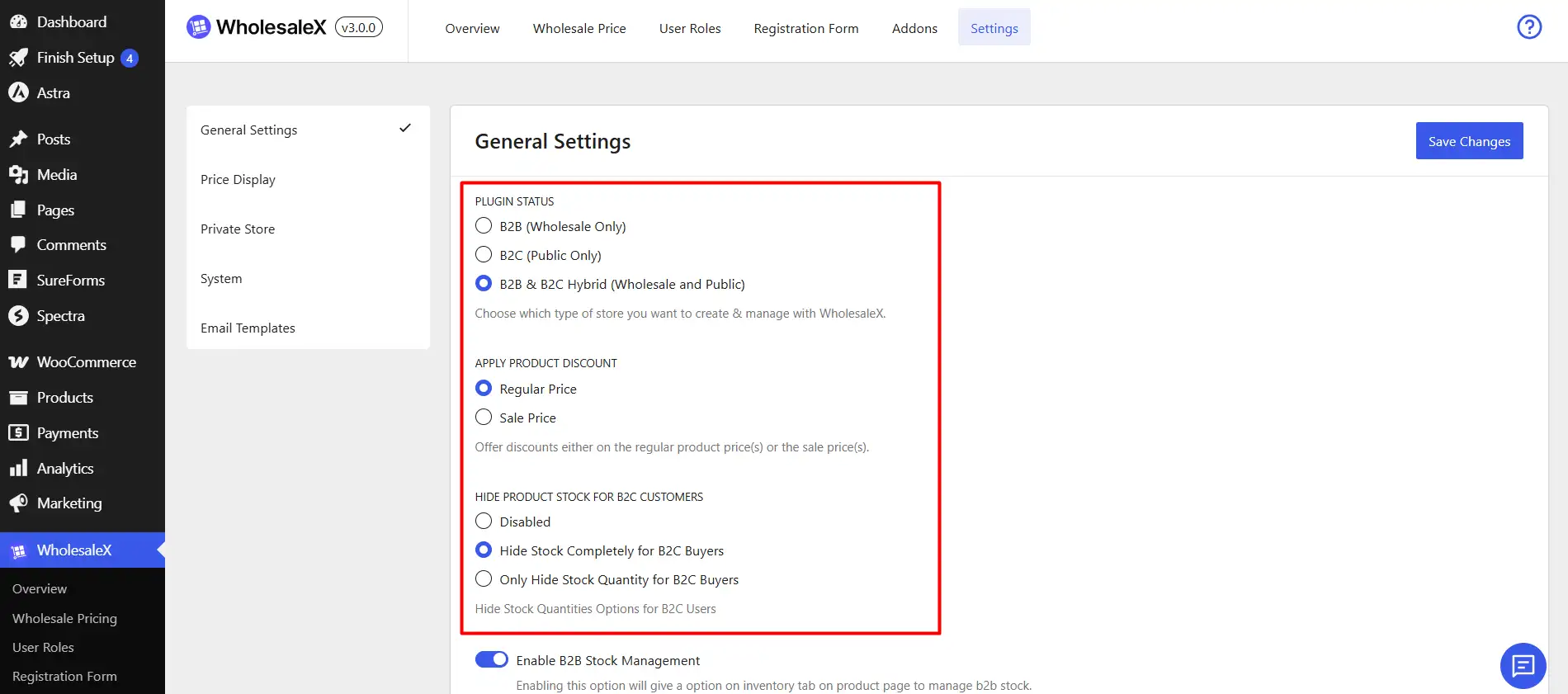Open the chat support bubble icon
This screenshot has width=1568, height=694.
tap(1523, 665)
